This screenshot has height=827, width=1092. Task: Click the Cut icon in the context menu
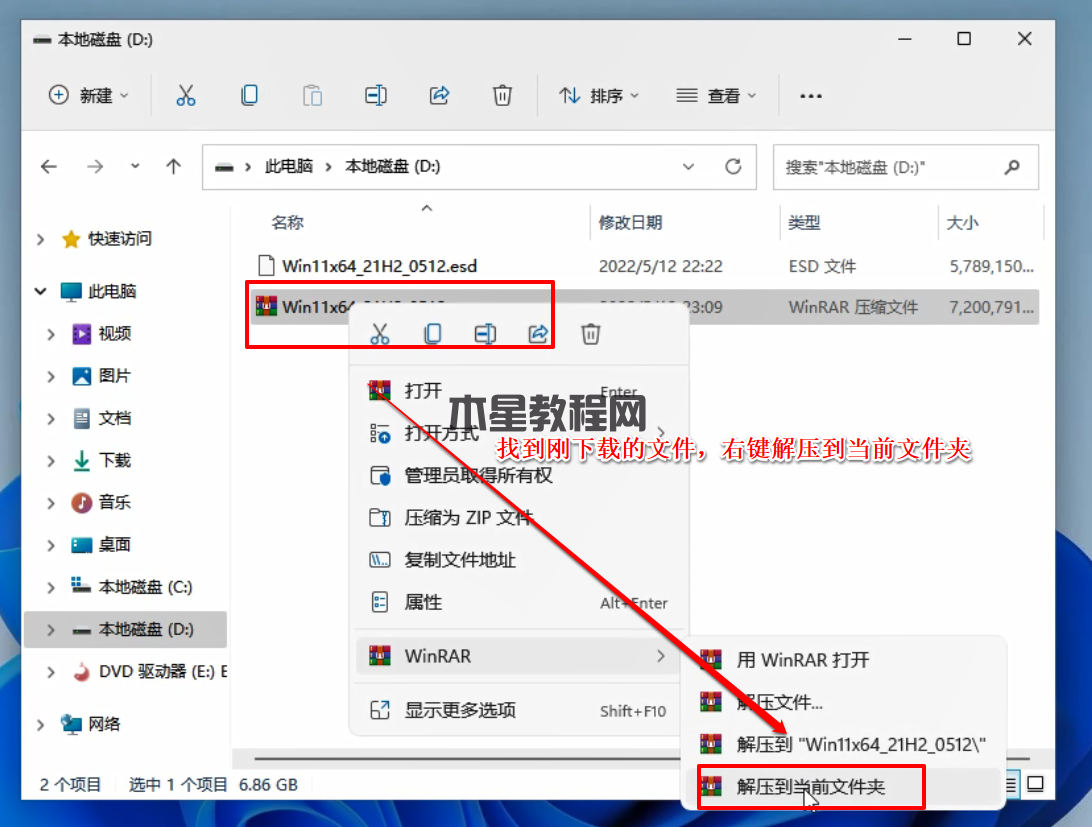(x=380, y=334)
